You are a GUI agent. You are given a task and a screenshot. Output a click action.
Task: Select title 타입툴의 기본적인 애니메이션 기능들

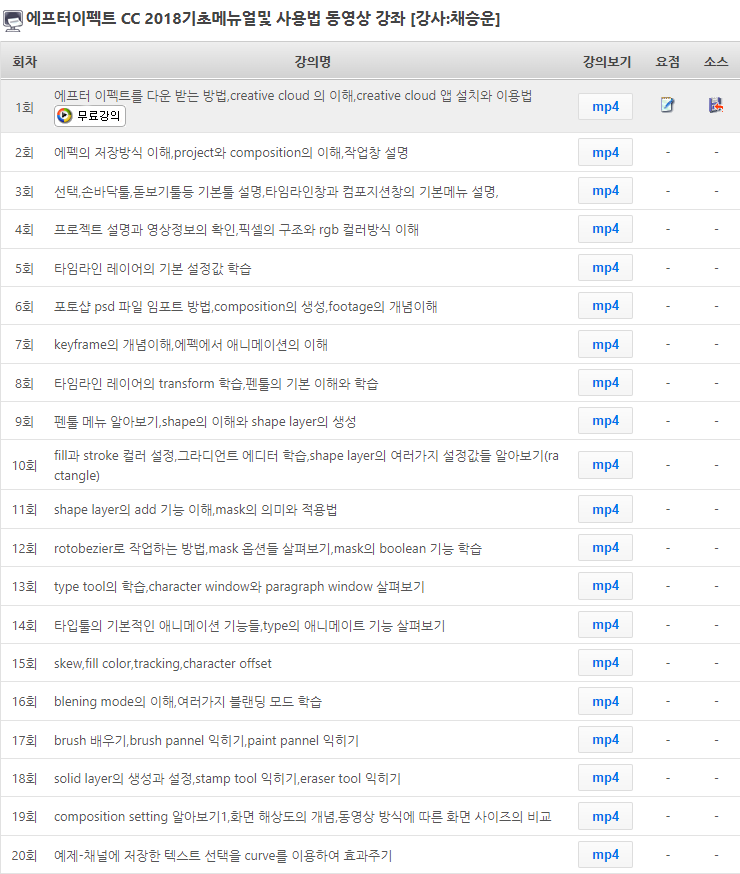249,626
